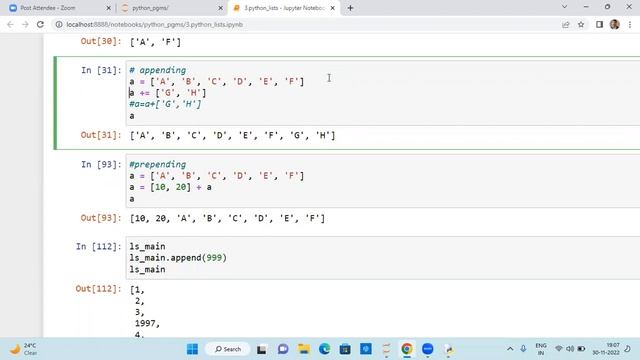Open the Chrome side panel
Viewport: 640px width, 360px height.
[599, 24]
